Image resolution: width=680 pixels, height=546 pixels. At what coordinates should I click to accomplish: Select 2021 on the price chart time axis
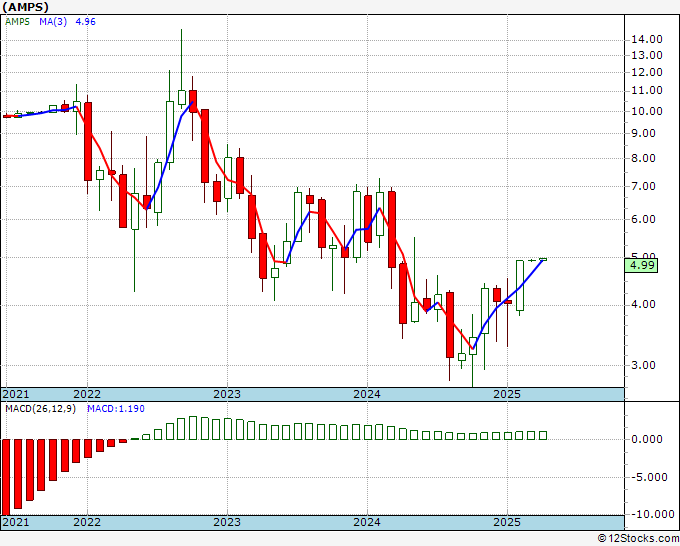pyautogui.click(x=16, y=394)
